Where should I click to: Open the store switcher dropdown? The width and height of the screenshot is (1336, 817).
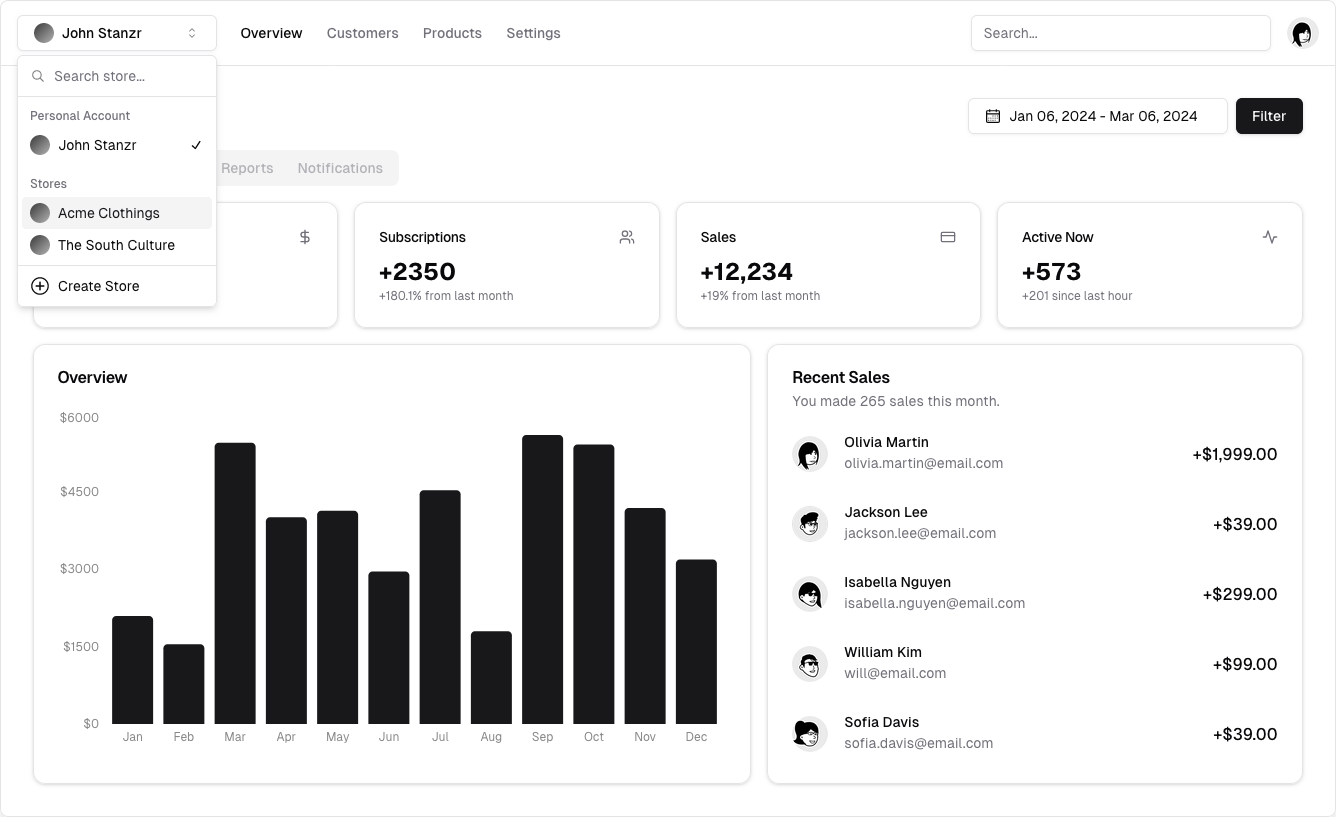coord(116,33)
